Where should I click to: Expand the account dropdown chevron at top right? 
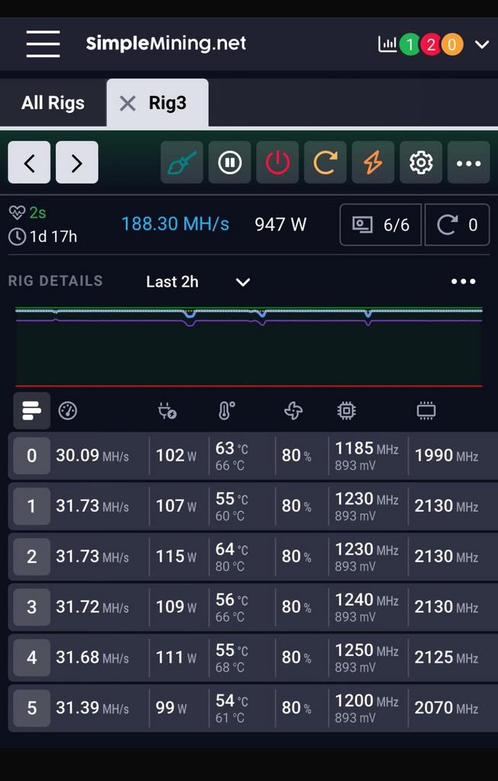(482, 45)
